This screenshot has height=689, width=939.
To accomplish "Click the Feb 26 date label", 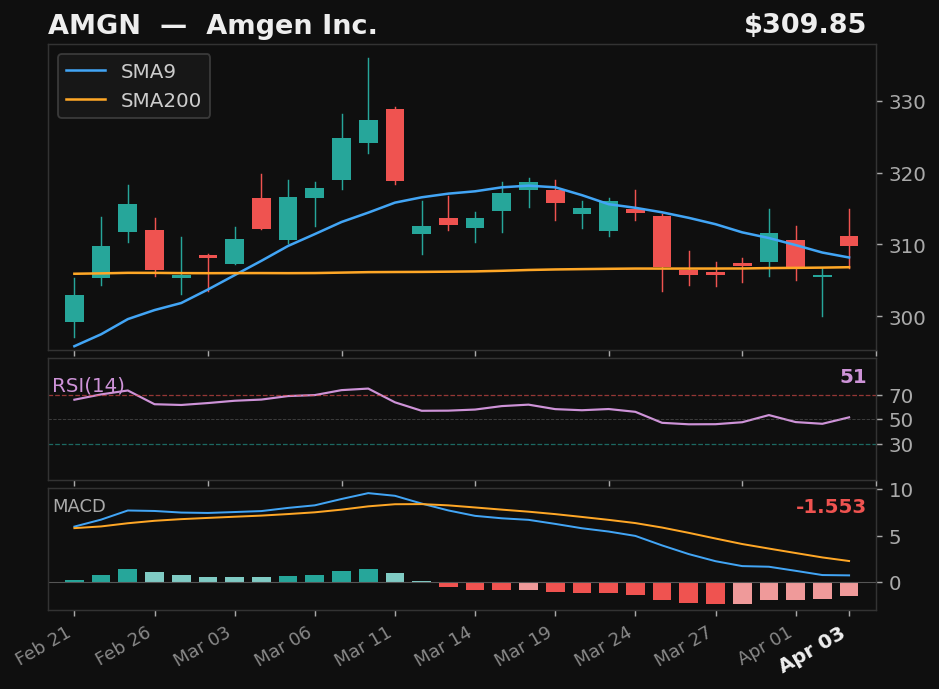I will (123, 645).
